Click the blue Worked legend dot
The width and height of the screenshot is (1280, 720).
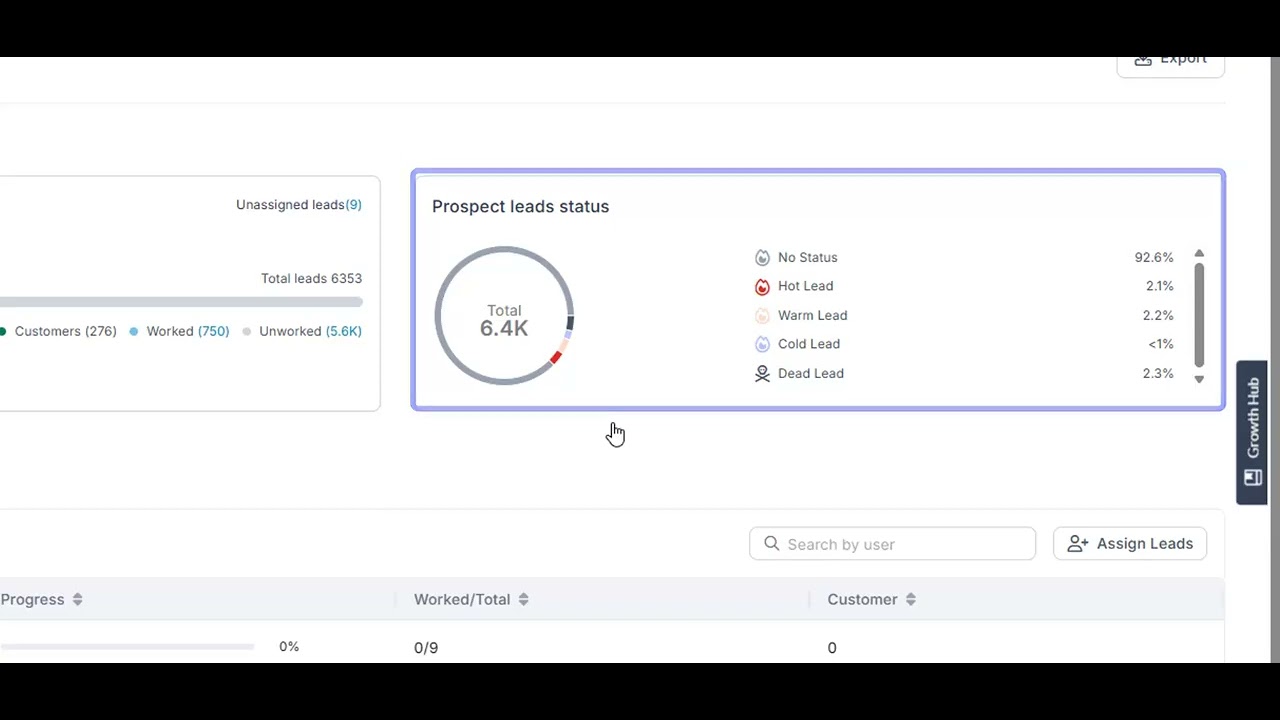click(133, 331)
